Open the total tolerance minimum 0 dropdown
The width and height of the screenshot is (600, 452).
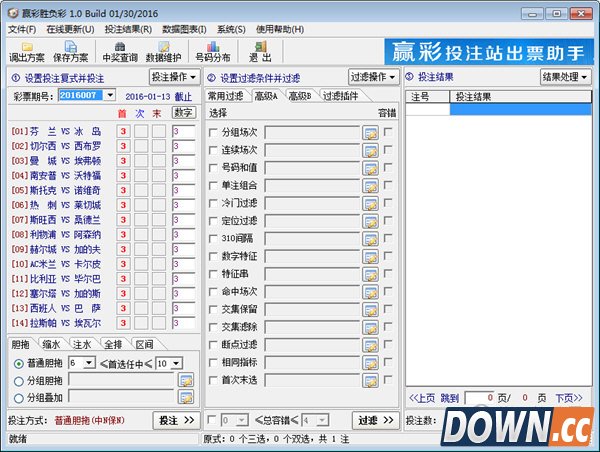click(241, 421)
